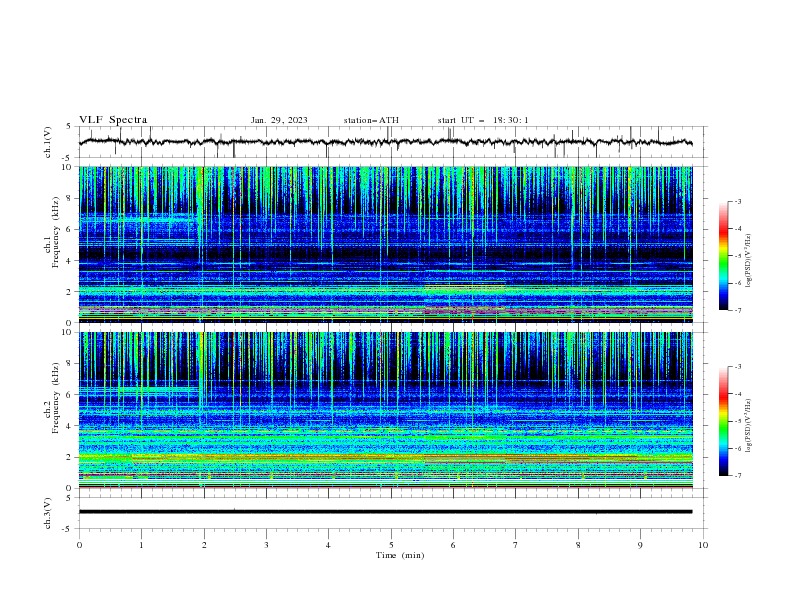Click the "1" minute tick label
Screen dimensions: 792x612
pyautogui.click(x=141, y=545)
